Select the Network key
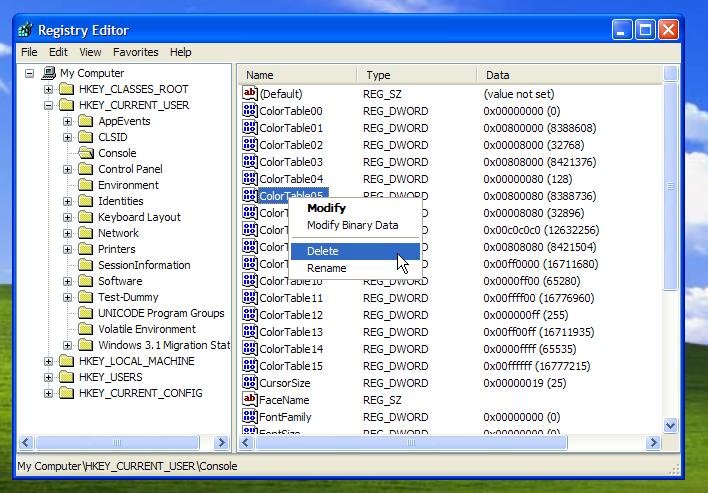Image resolution: width=708 pixels, height=493 pixels. point(118,233)
